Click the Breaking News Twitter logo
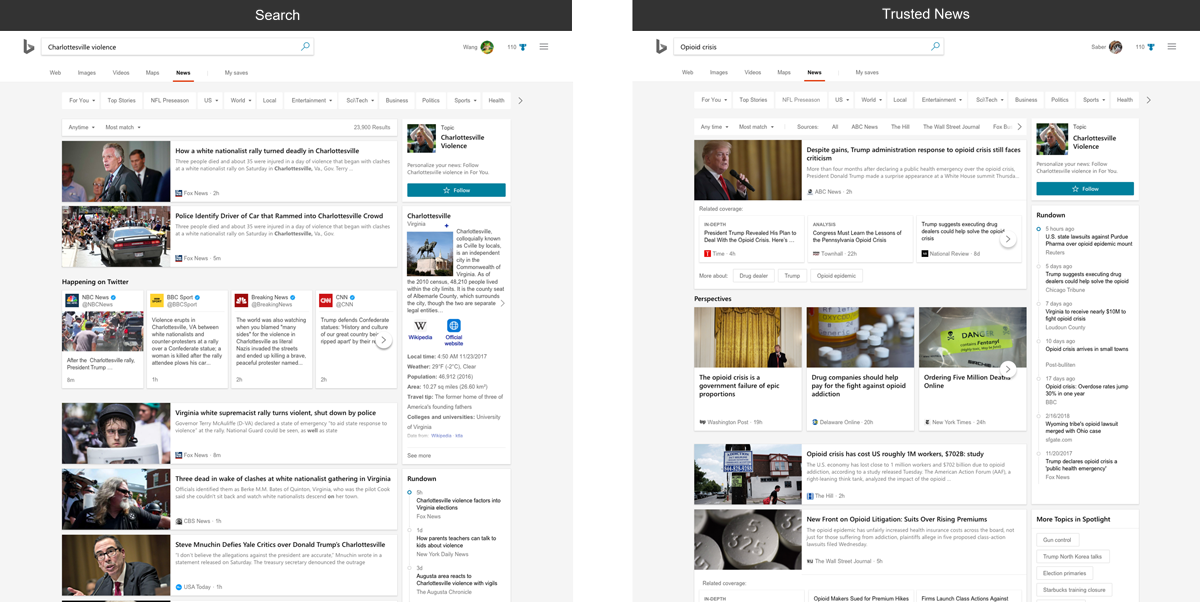 [241, 300]
